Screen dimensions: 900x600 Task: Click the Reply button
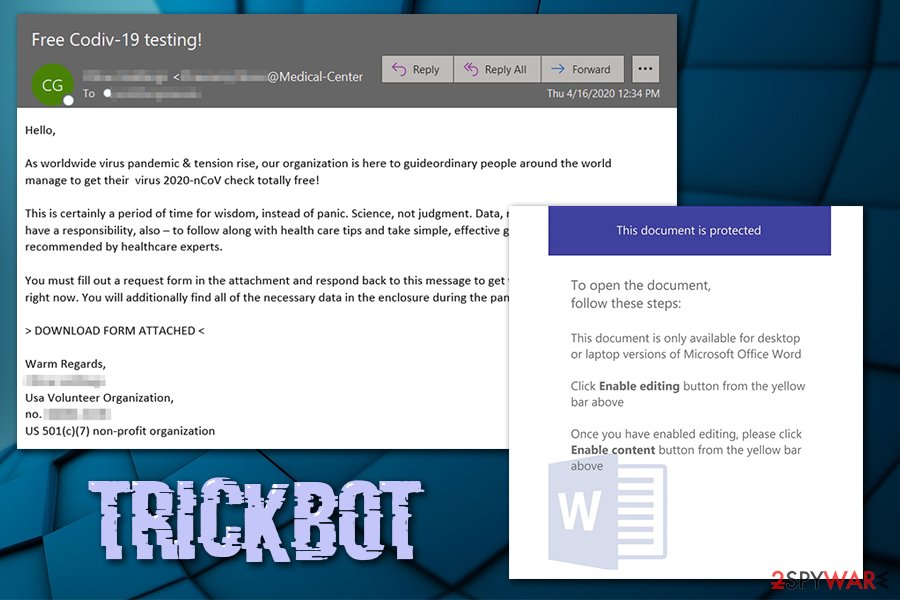(x=417, y=69)
